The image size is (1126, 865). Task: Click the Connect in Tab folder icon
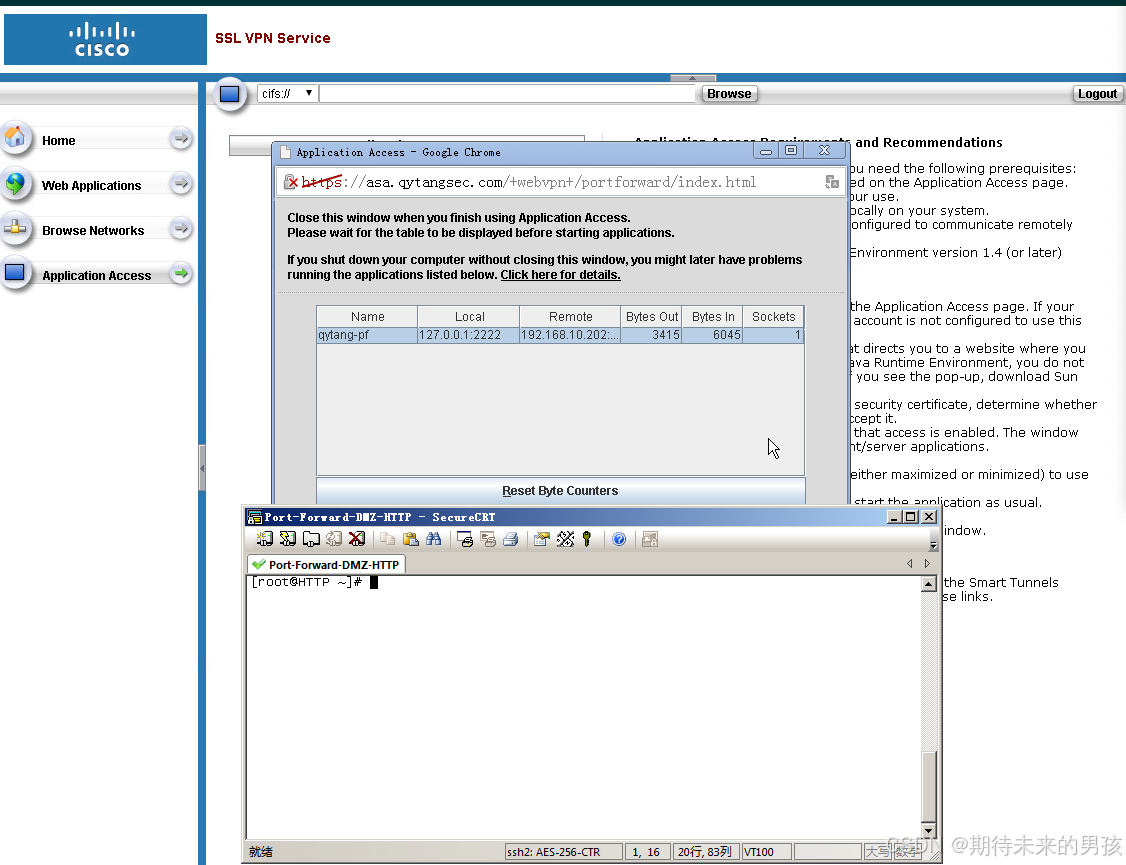[311, 539]
